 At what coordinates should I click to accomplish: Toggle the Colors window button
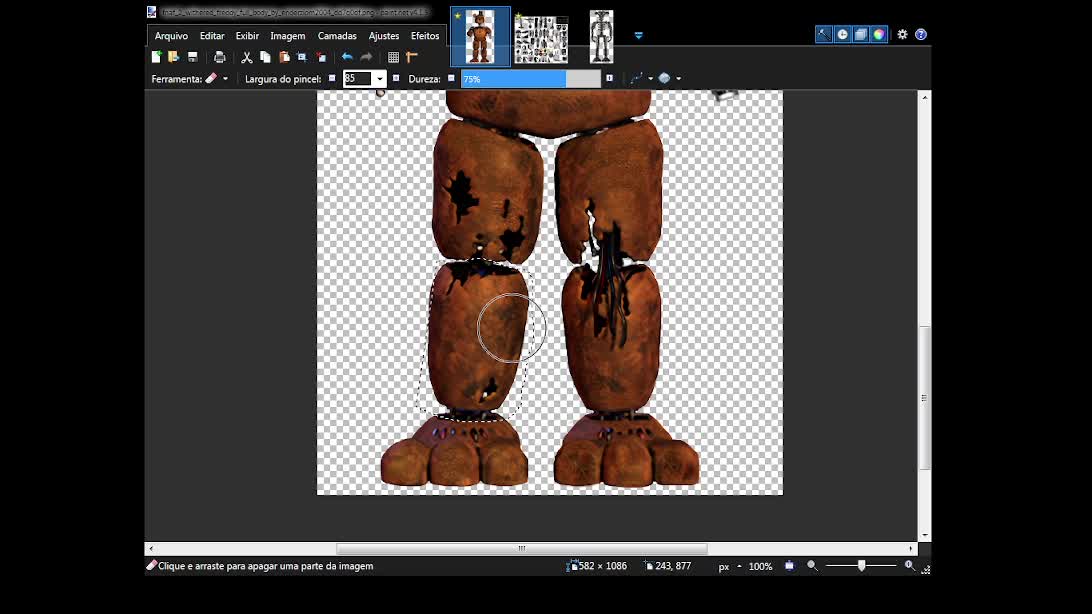(879, 34)
